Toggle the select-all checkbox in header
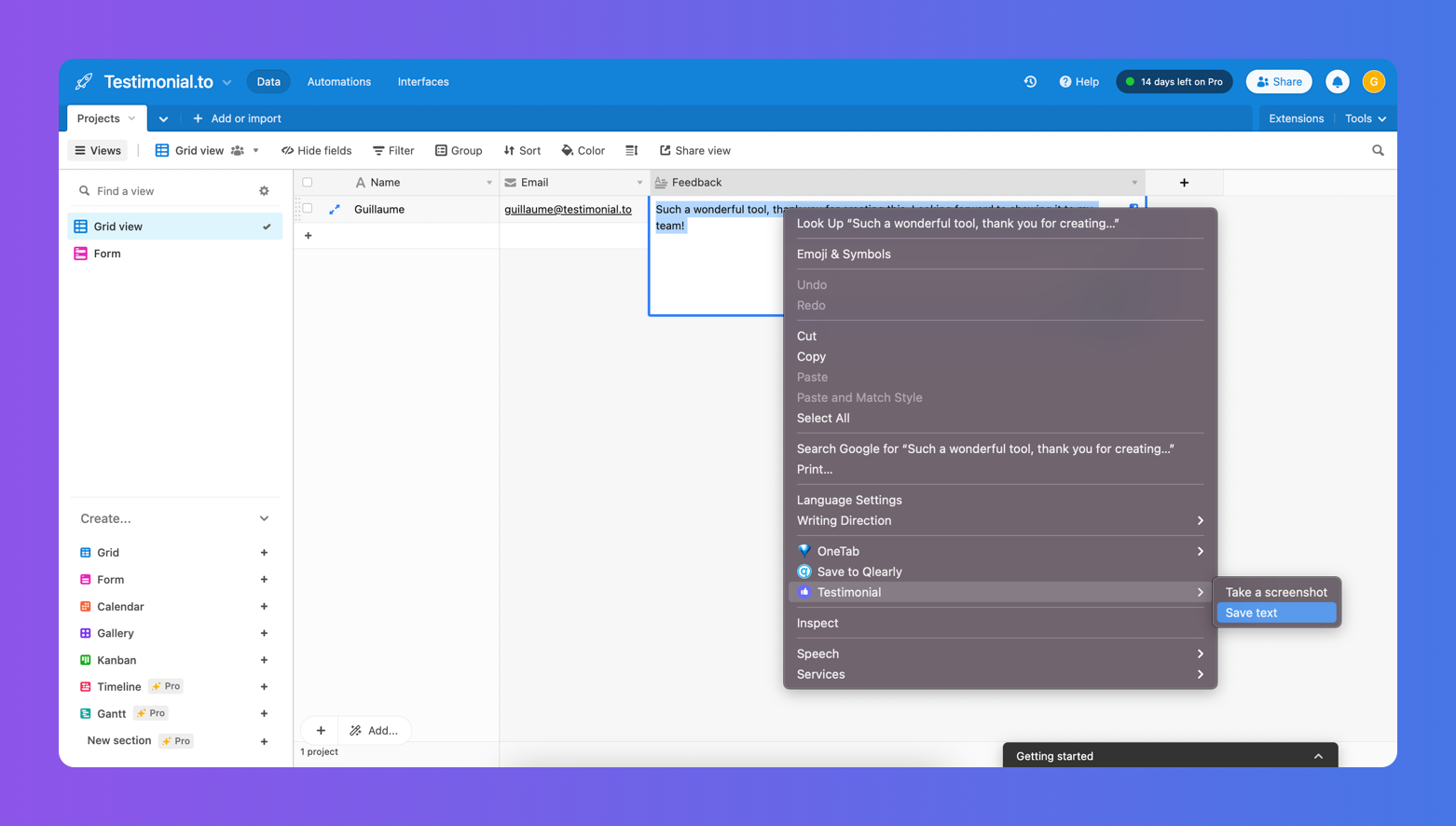The image size is (1456, 826). [308, 183]
